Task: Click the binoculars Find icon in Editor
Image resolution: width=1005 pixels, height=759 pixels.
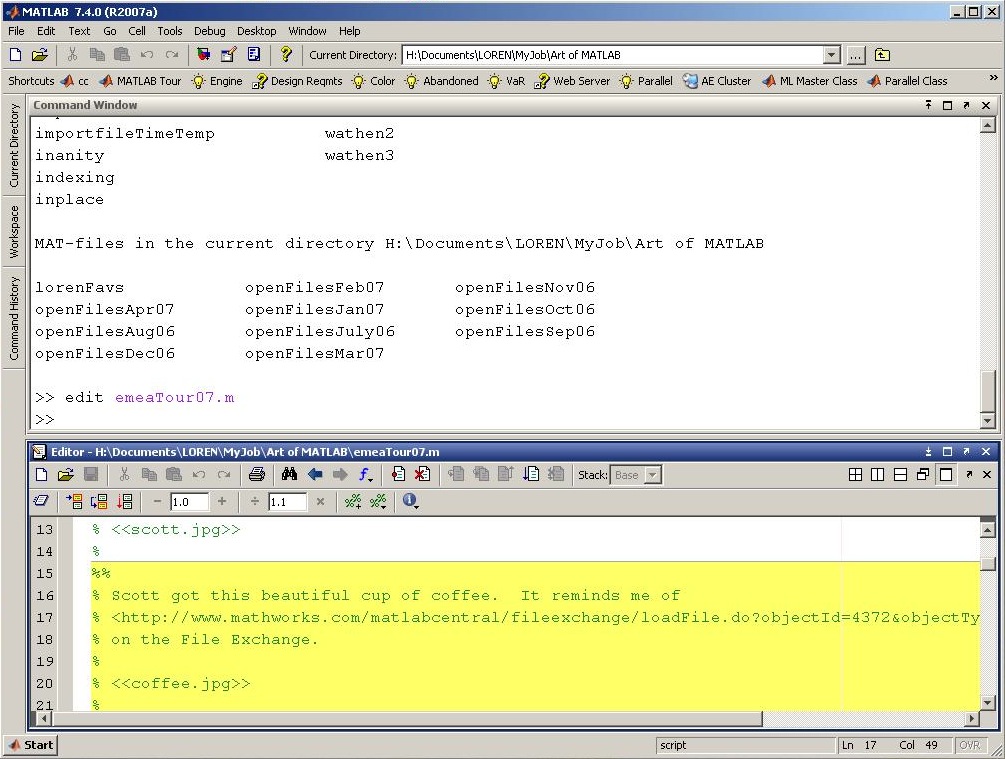Action: coord(290,475)
